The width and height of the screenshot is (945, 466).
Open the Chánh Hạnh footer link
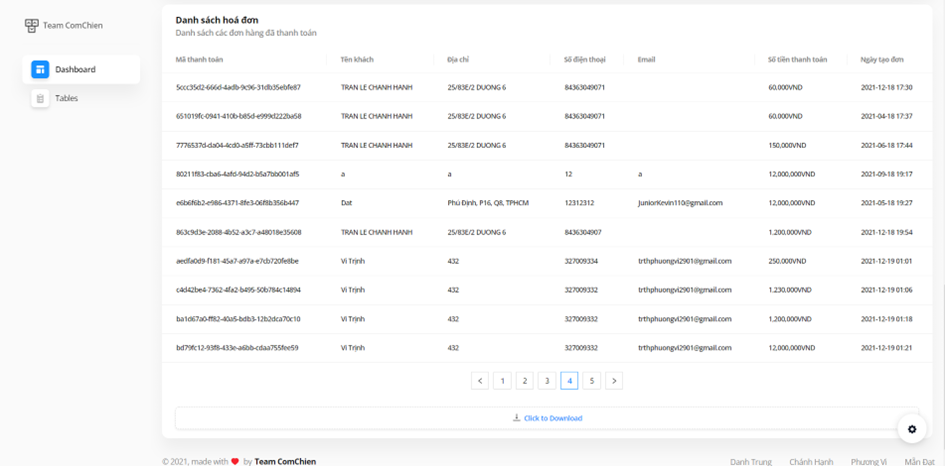(x=811, y=462)
